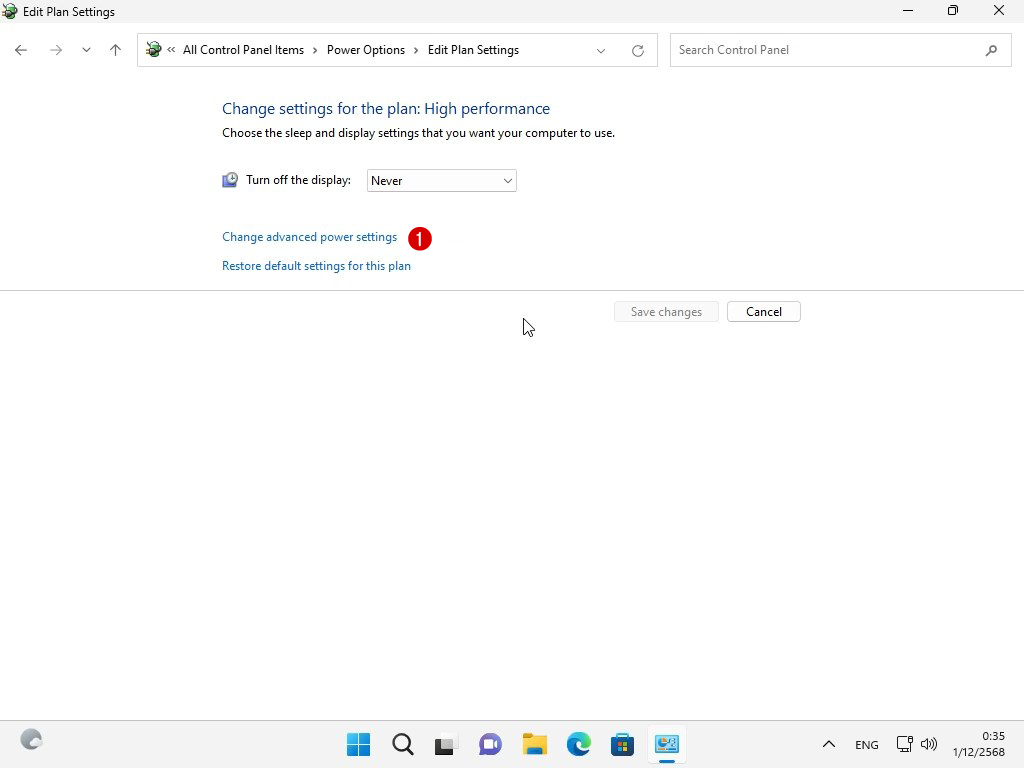The image size is (1024, 768).
Task: Open the address bar history dropdown
Action: pos(601,50)
